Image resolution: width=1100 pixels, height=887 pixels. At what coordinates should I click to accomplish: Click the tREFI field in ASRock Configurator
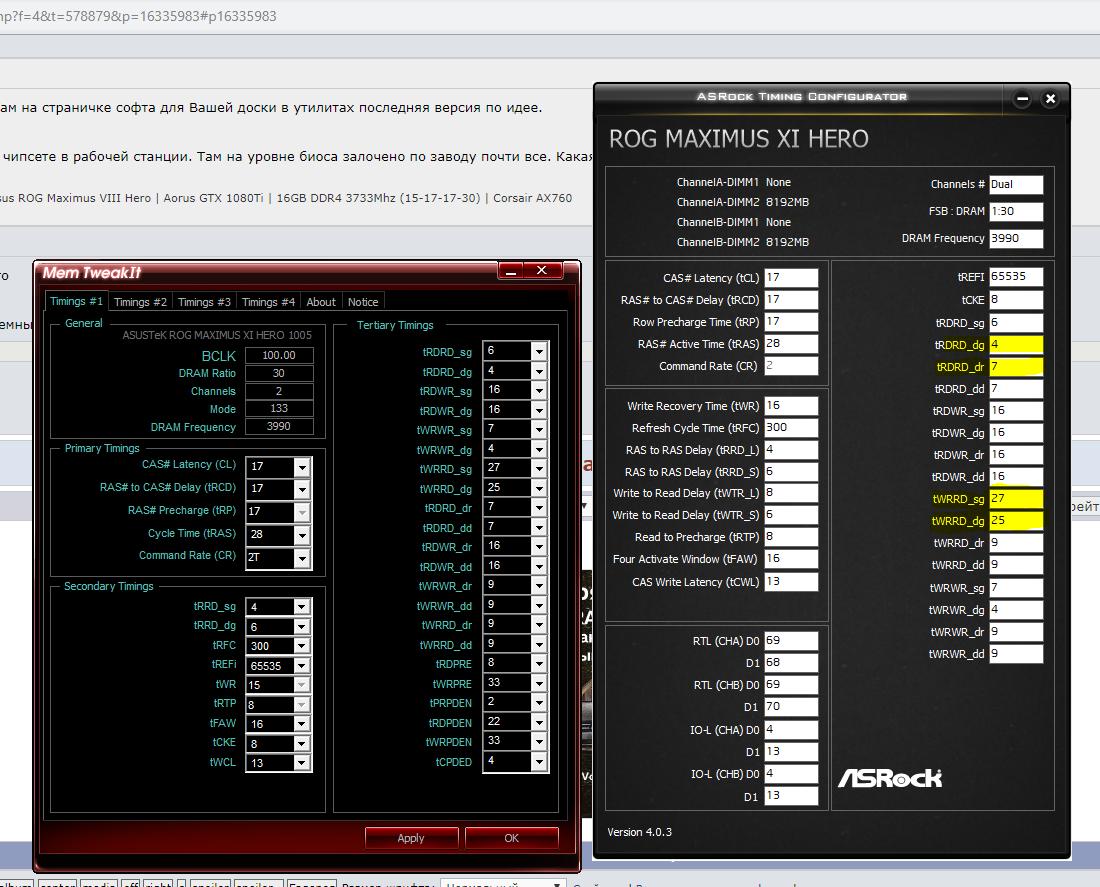tap(1016, 276)
